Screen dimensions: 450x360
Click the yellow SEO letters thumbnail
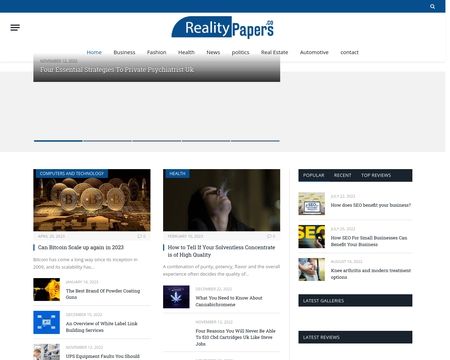click(312, 236)
